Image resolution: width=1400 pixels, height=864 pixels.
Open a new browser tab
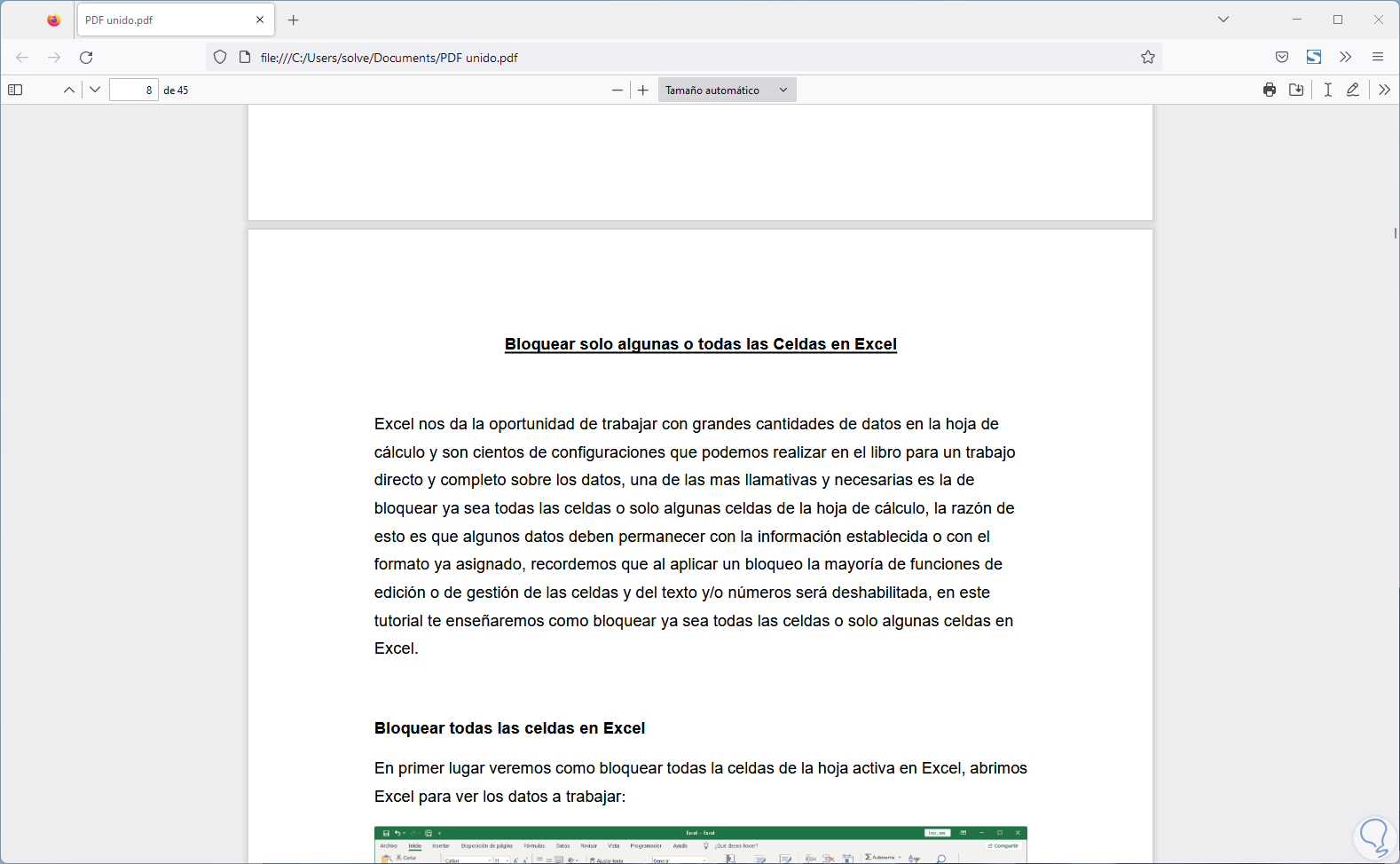click(x=294, y=20)
